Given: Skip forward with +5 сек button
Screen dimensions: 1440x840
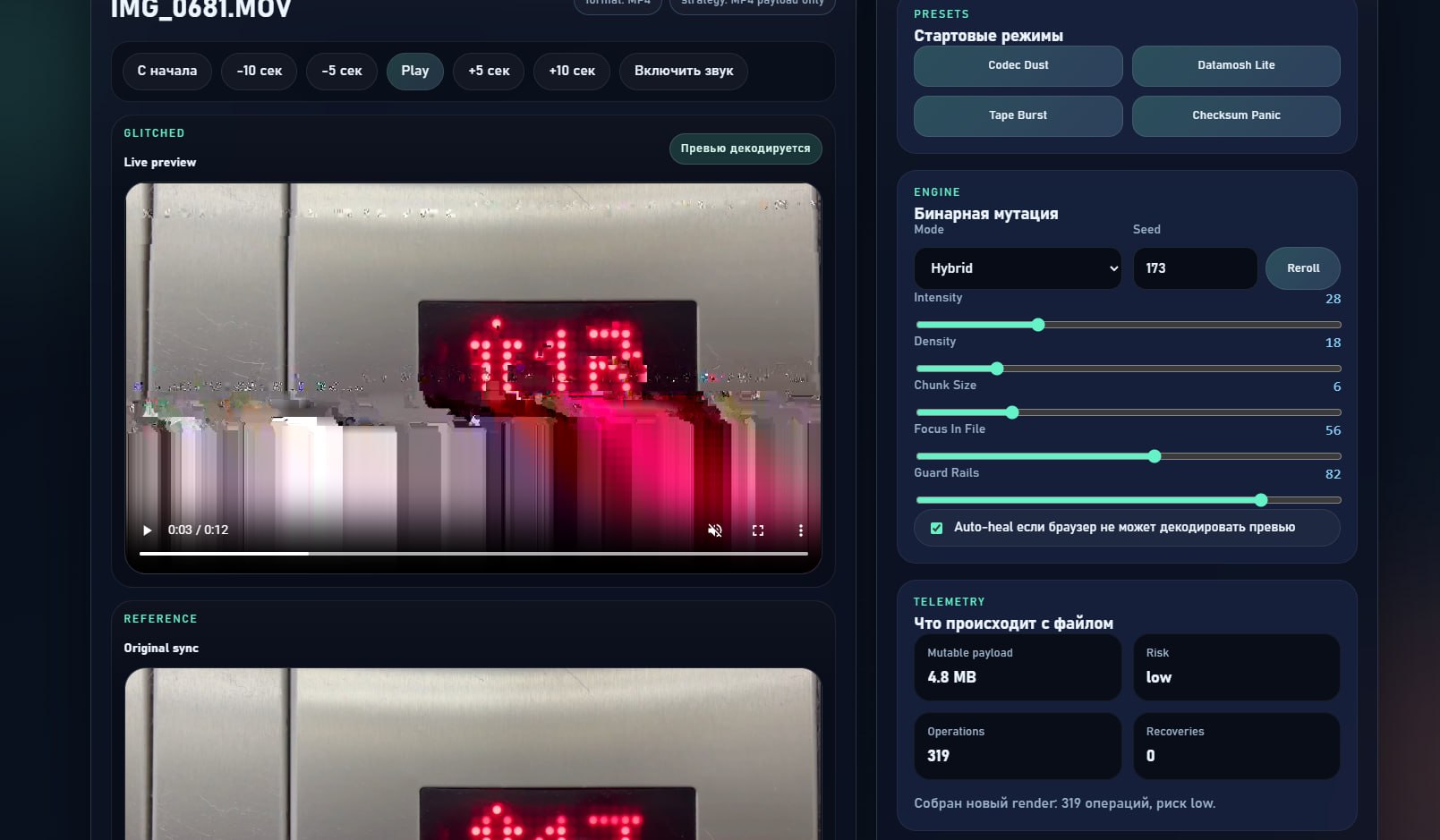Looking at the screenshot, I should (489, 72).
